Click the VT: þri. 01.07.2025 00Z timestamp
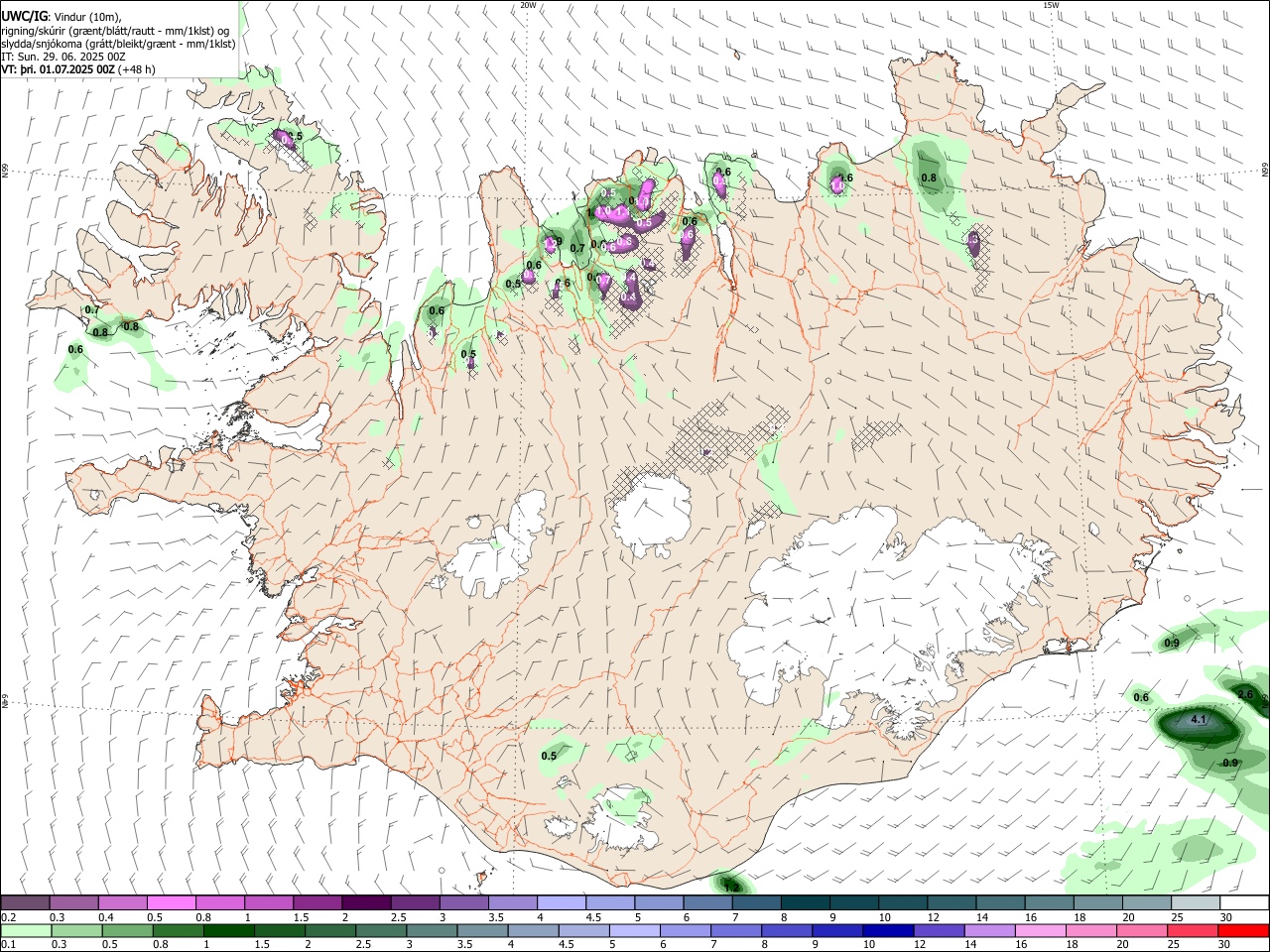The image size is (1270, 952). click(x=59, y=69)
